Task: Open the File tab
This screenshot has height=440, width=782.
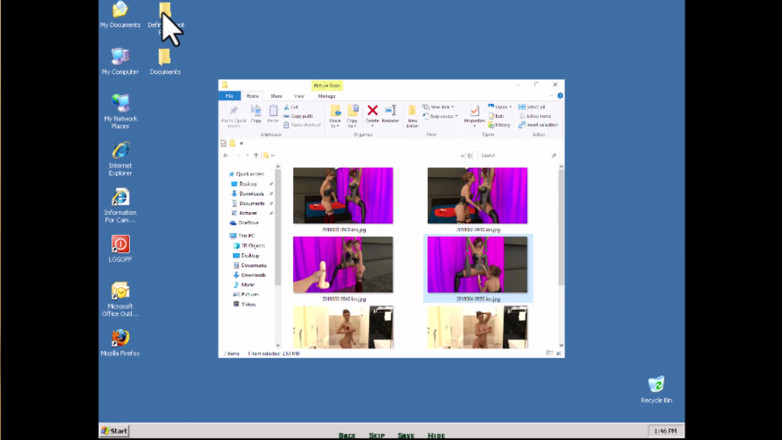Action: (x=229, y=96)
